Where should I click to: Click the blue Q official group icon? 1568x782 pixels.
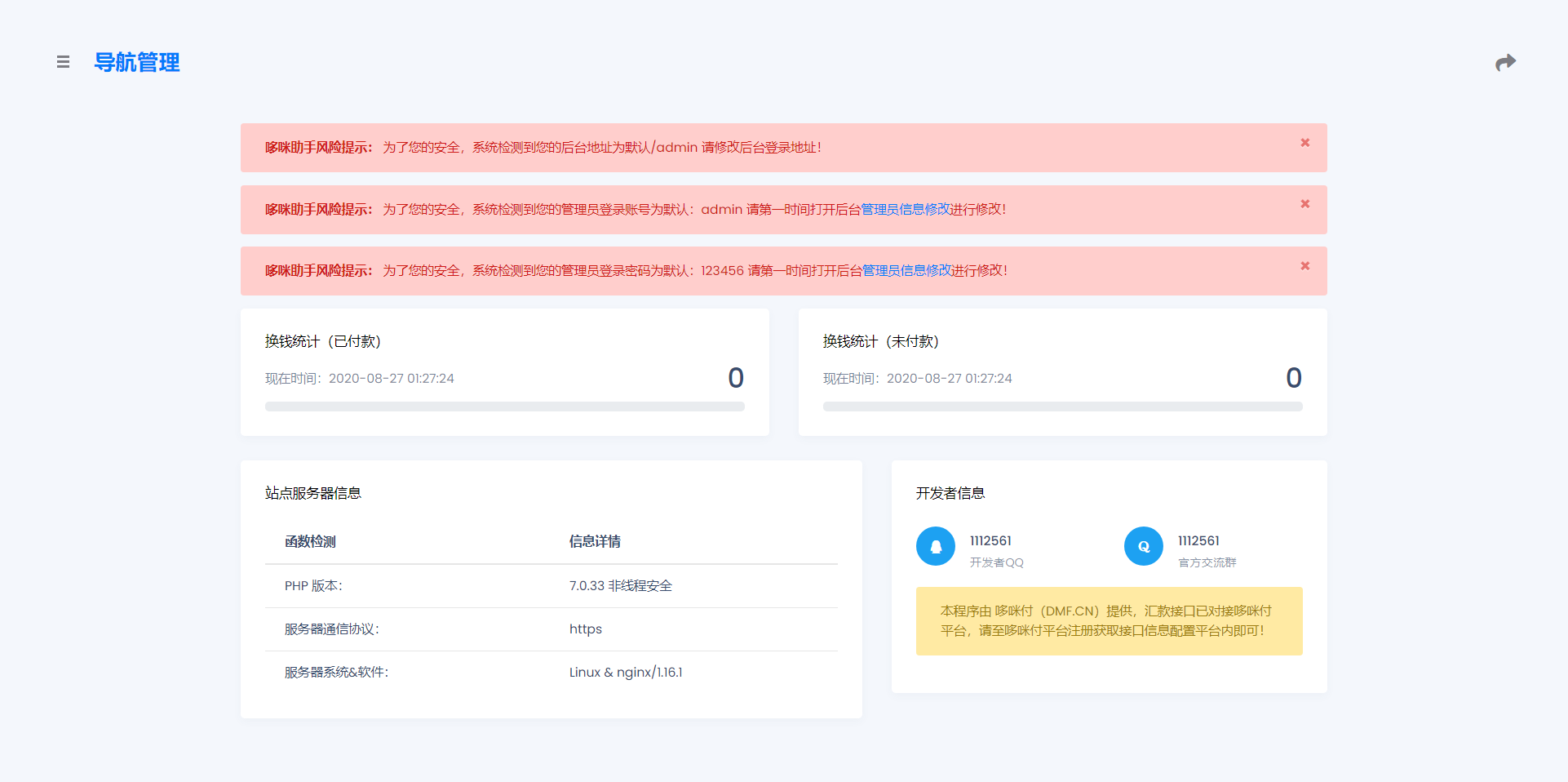1143,546
